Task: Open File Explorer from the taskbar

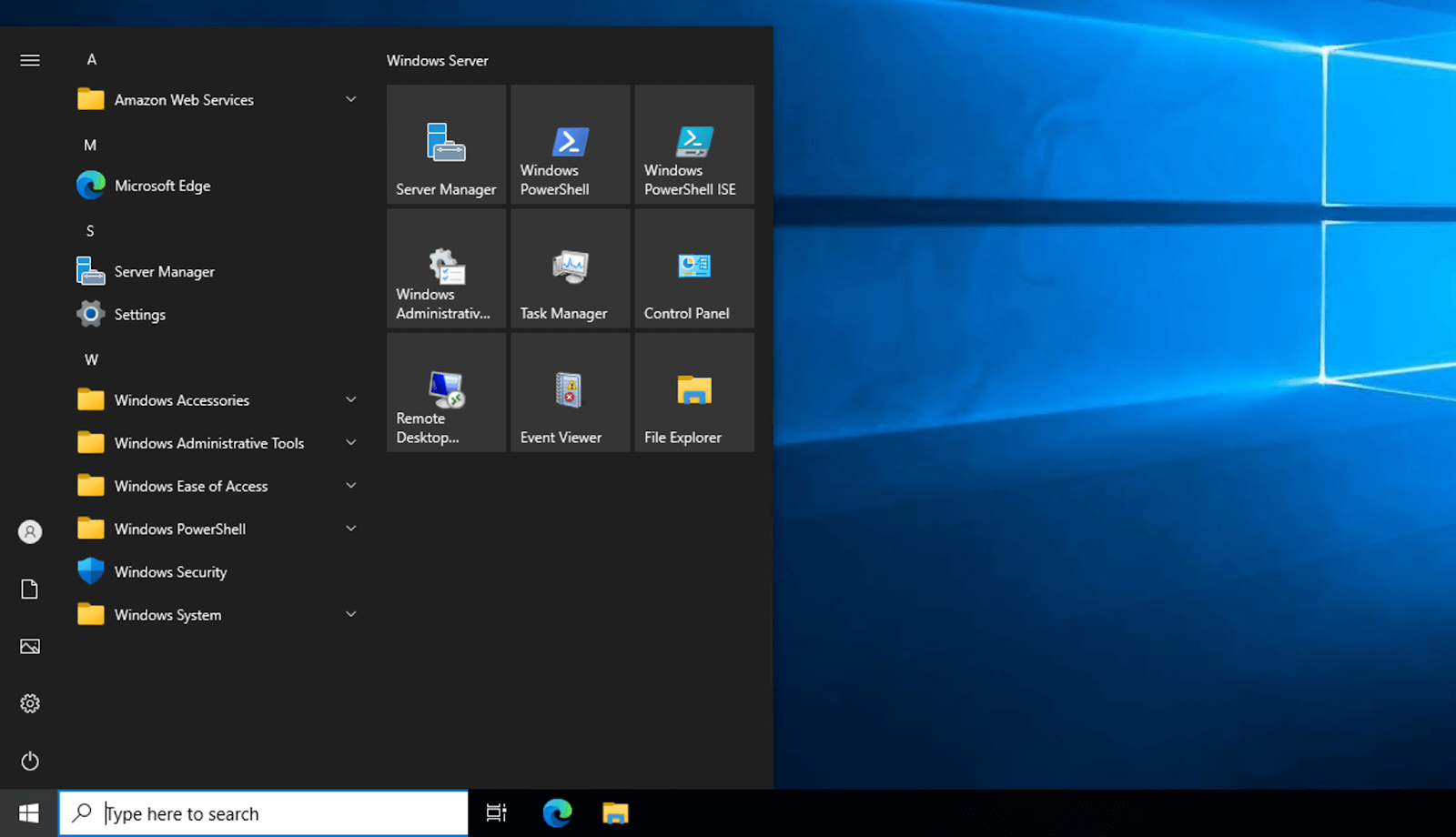Action: tap(616, 813)
